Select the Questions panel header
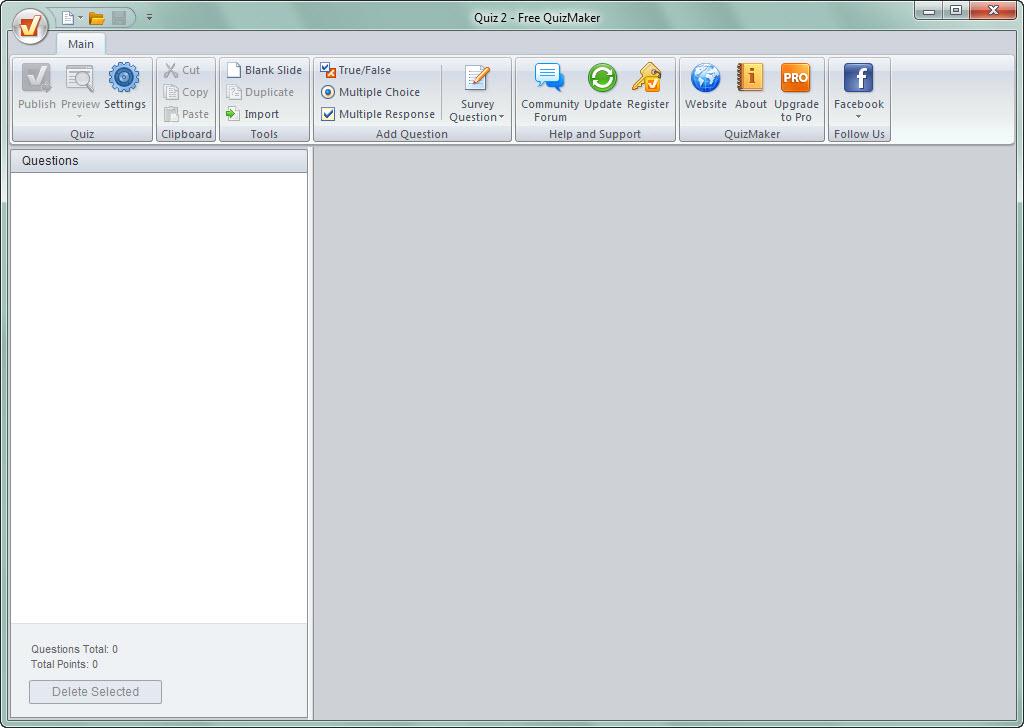1024x728 pixels. (159, 161)
